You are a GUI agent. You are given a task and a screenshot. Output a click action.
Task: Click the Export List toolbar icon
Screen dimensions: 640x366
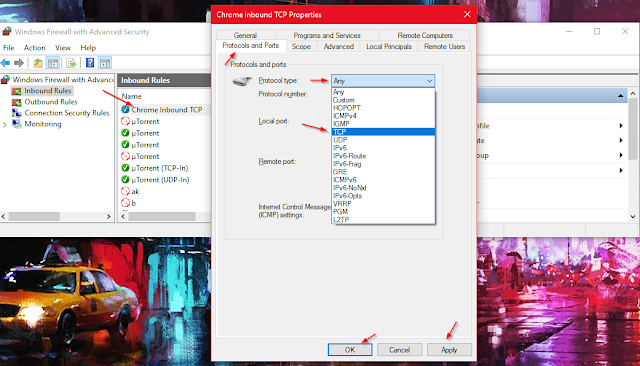71,63
